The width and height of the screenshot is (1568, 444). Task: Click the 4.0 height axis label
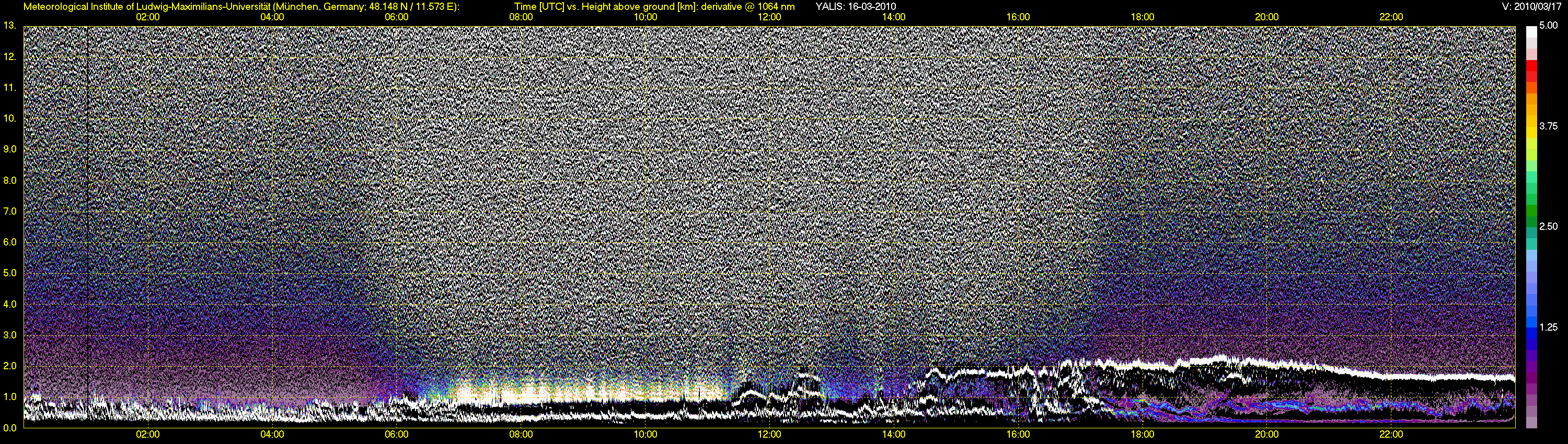point(10,304)
